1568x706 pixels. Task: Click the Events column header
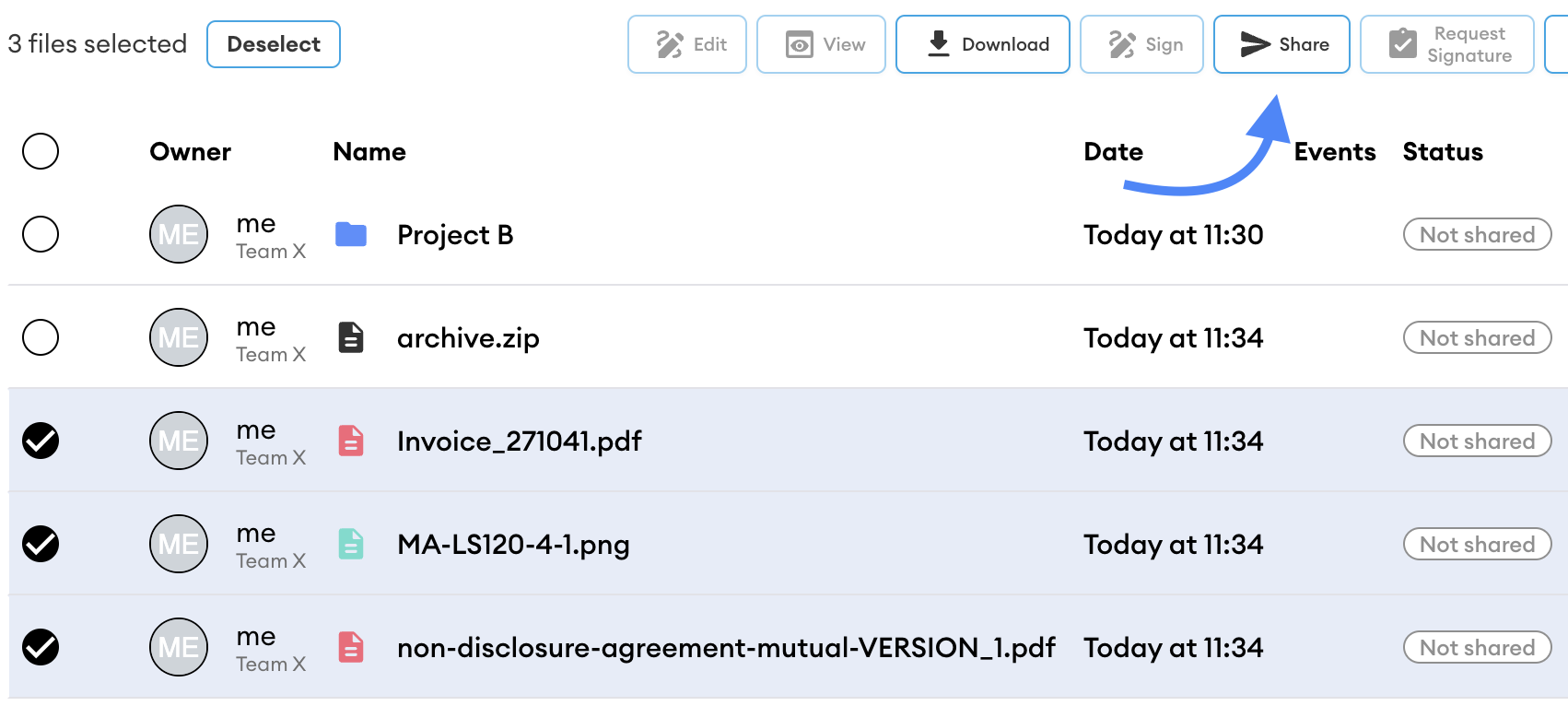coord(1335,152)
